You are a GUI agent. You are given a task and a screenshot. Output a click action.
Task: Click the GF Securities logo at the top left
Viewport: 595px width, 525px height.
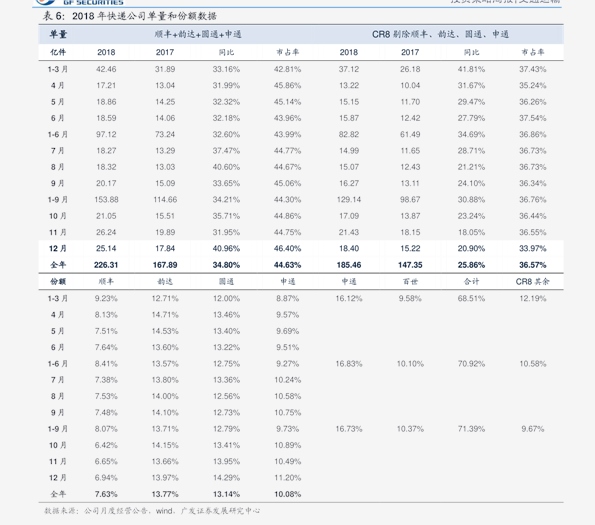pos(80,2)
